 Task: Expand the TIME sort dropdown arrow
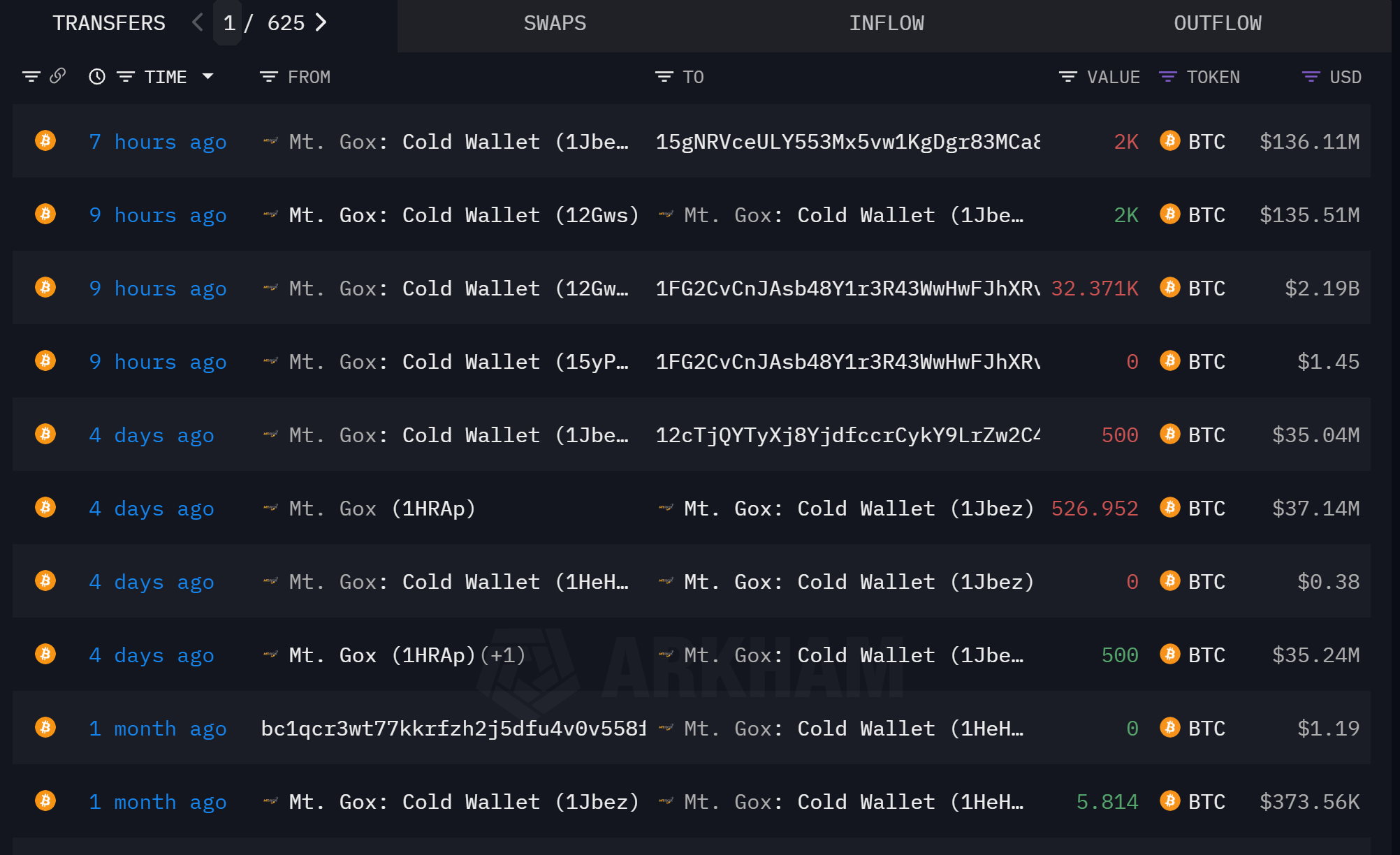tap(207, 76)
